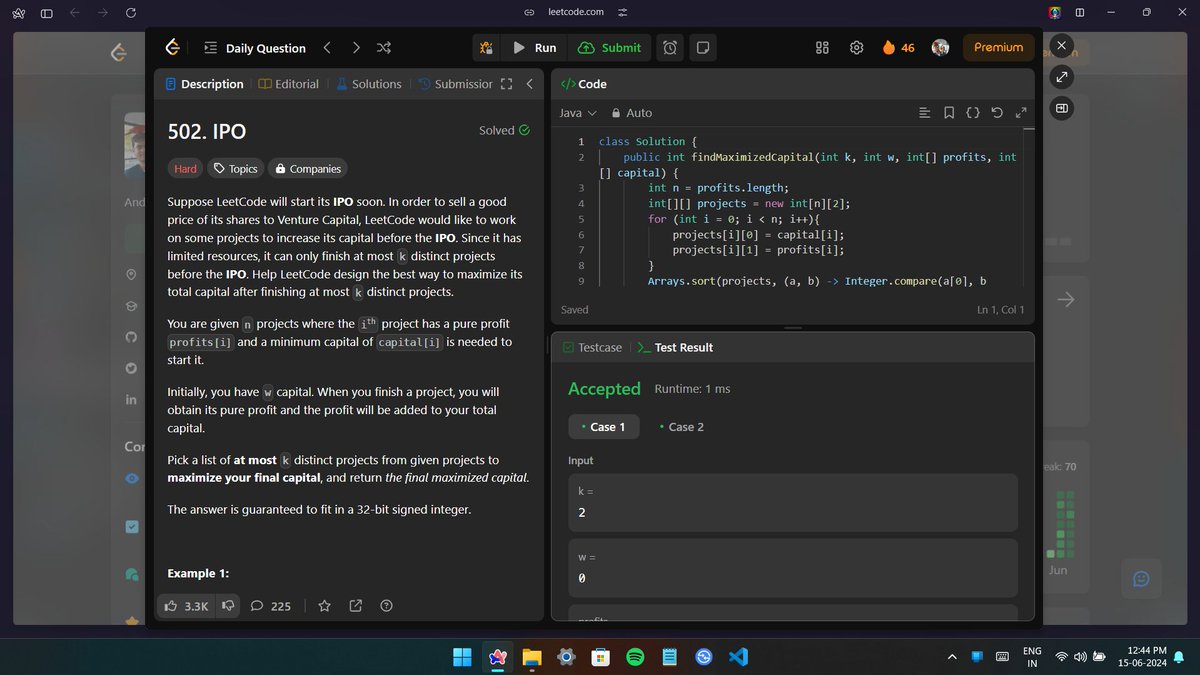
Task: Select the Code panel tab
Action: (x=584, y=84)
